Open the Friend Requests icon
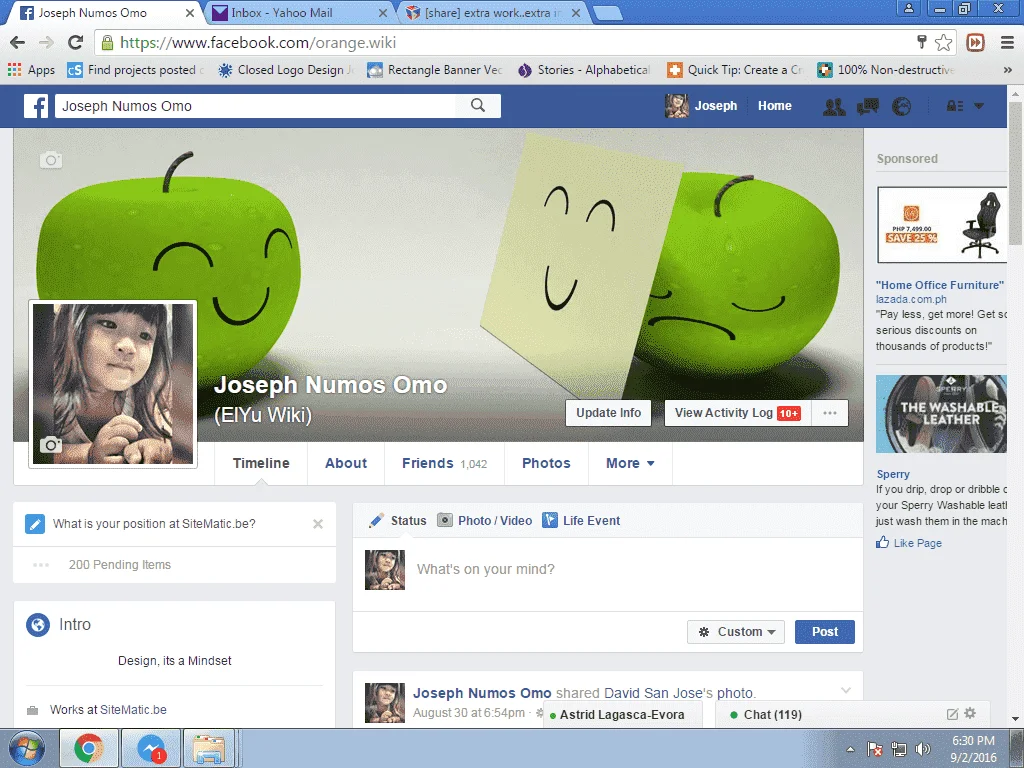The width and height of the screenshot is (1024, 768). point(834,106)
